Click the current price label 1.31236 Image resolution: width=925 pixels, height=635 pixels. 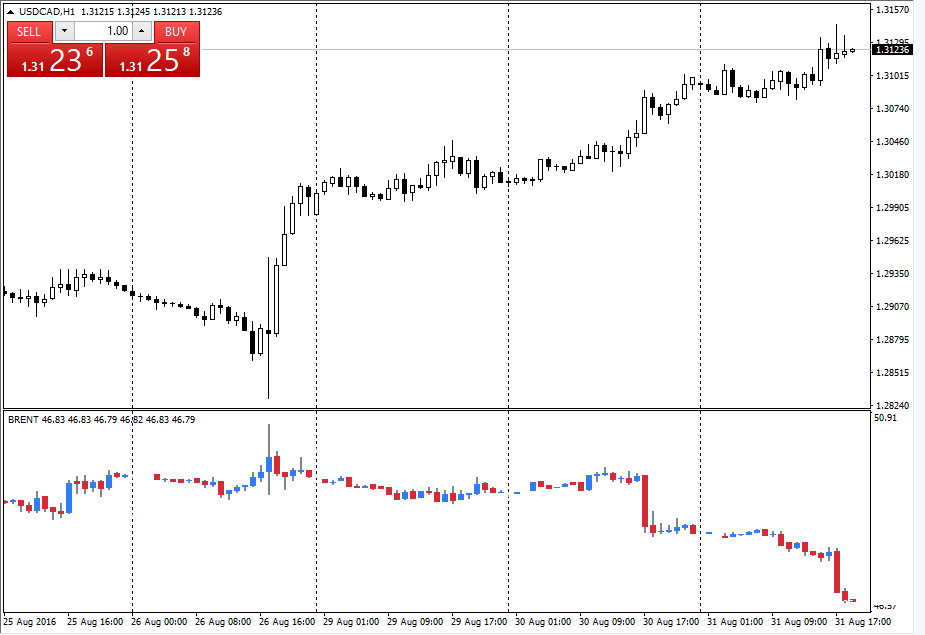click(x=892, y=50)
